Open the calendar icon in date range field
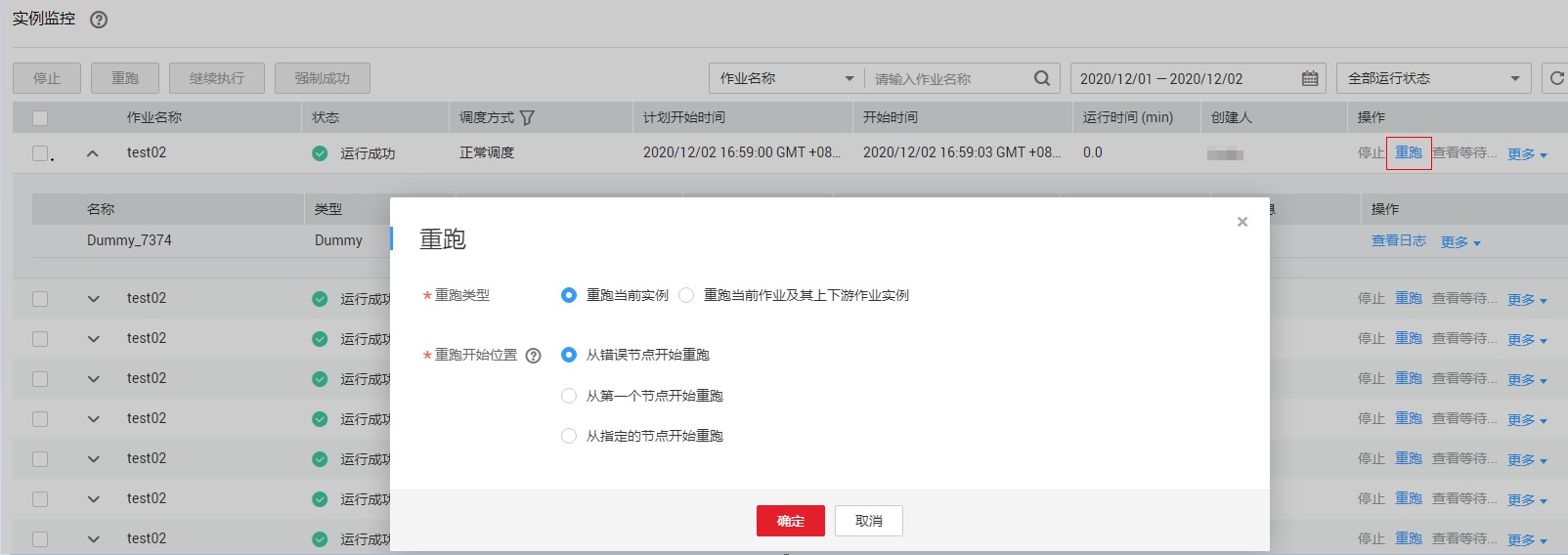 1310,78
